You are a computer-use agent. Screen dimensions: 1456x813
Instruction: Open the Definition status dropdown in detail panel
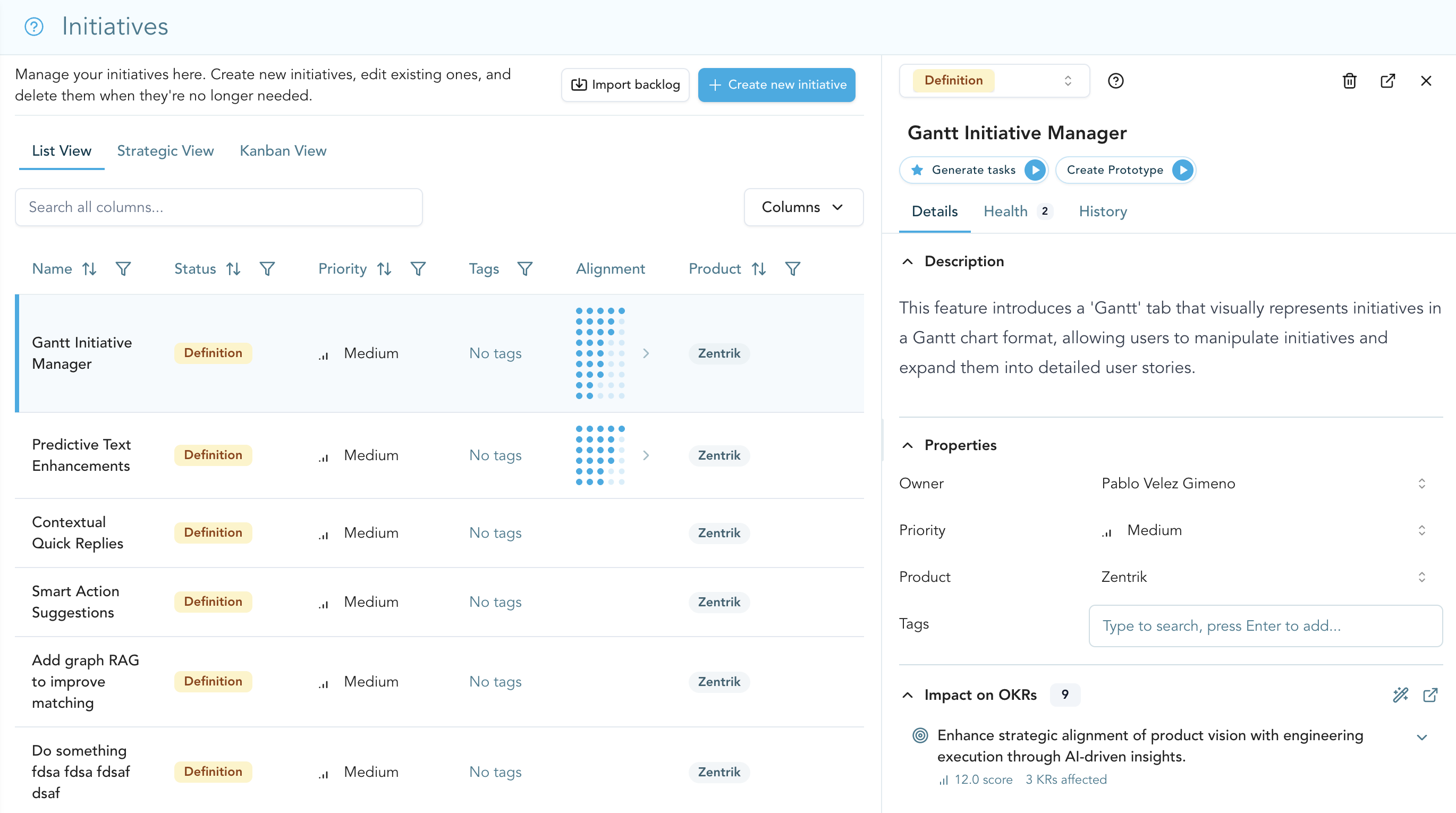pyautogui.click(x=994, y=81)
